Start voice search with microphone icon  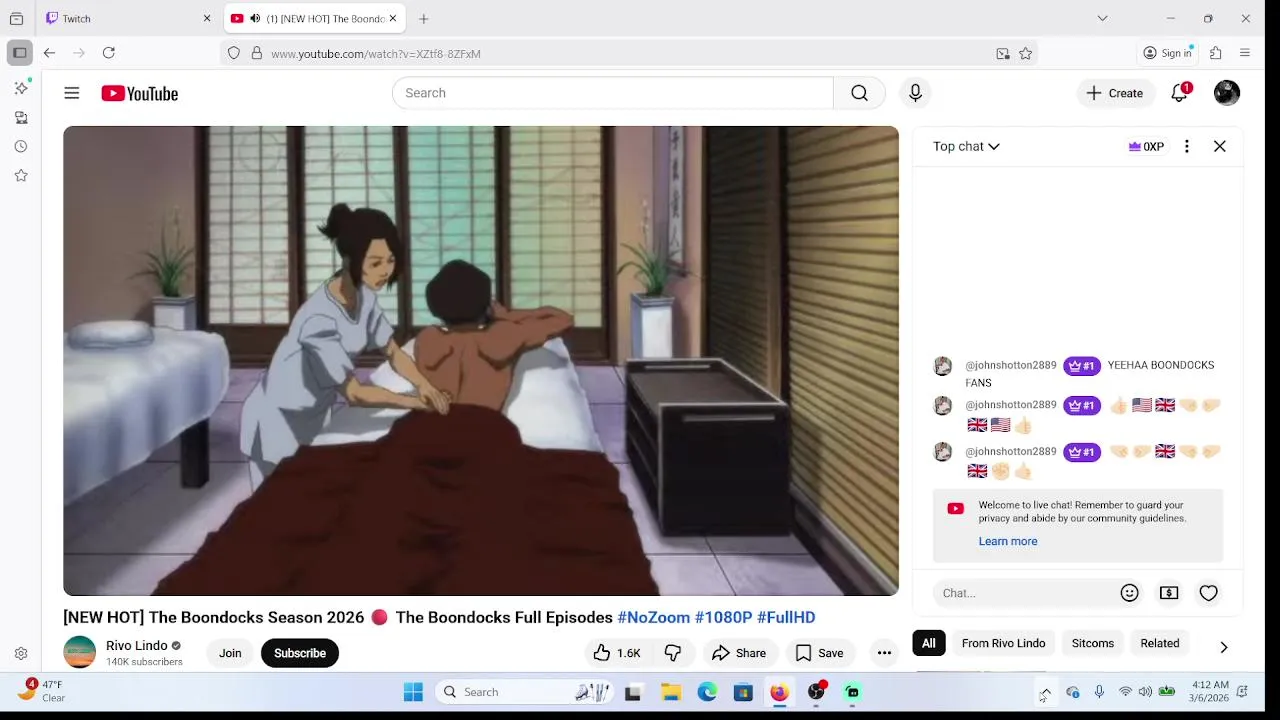915,93
